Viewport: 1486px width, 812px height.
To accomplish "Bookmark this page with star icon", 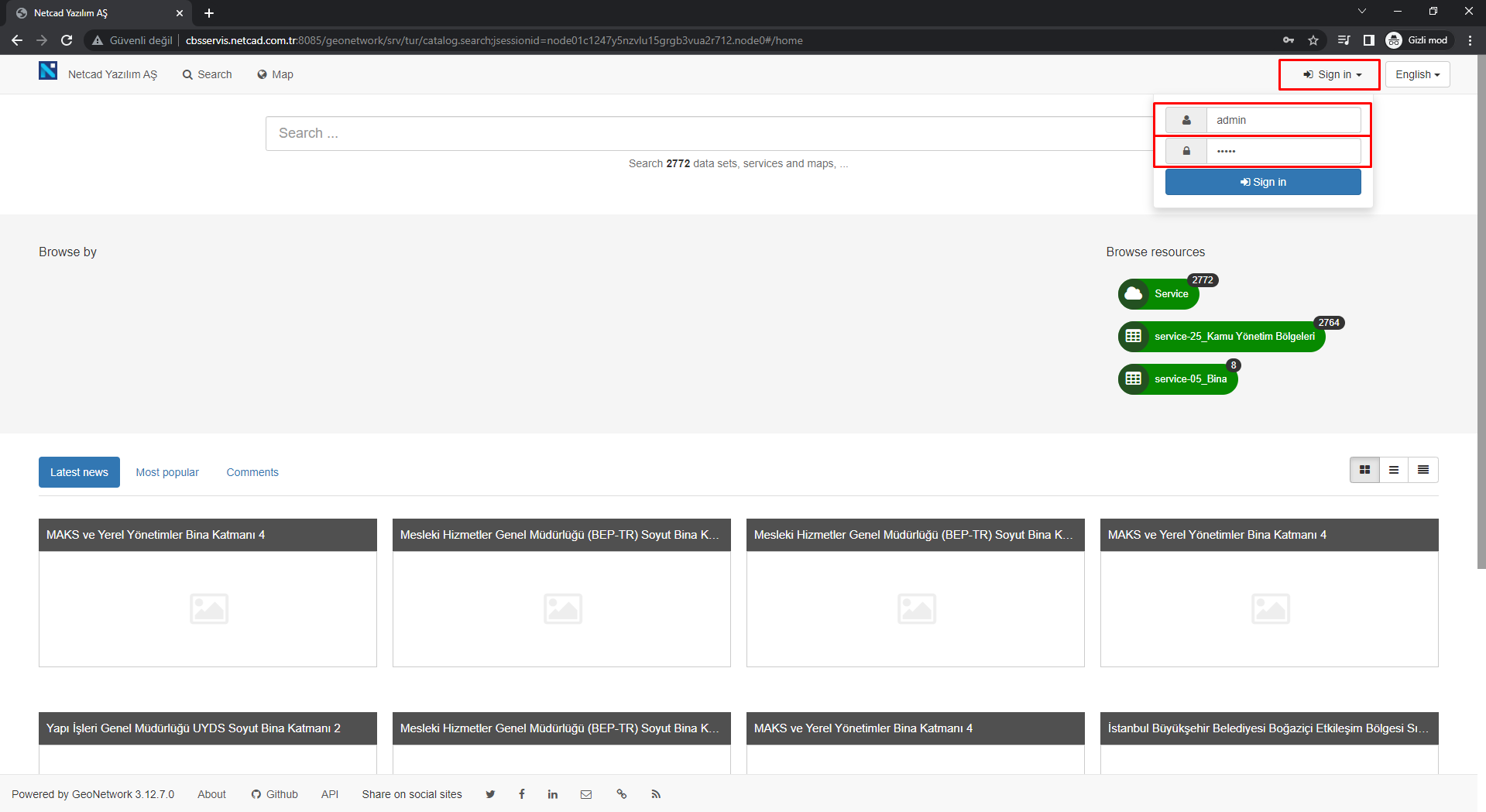I will point(1313,40).
